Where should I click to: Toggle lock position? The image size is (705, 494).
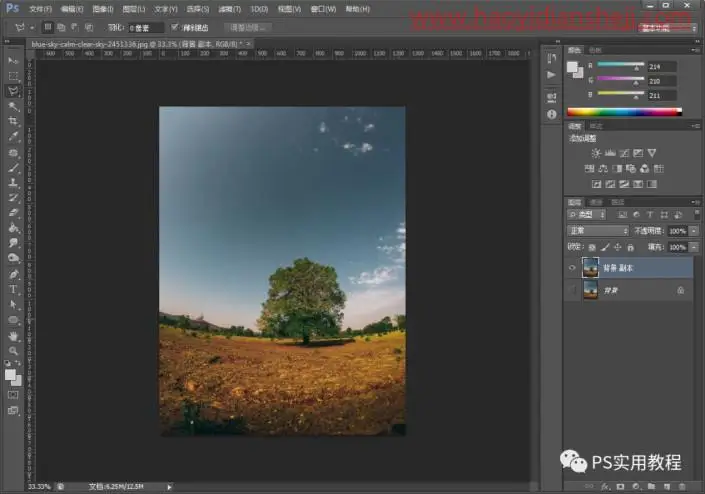tap(618, 247)
